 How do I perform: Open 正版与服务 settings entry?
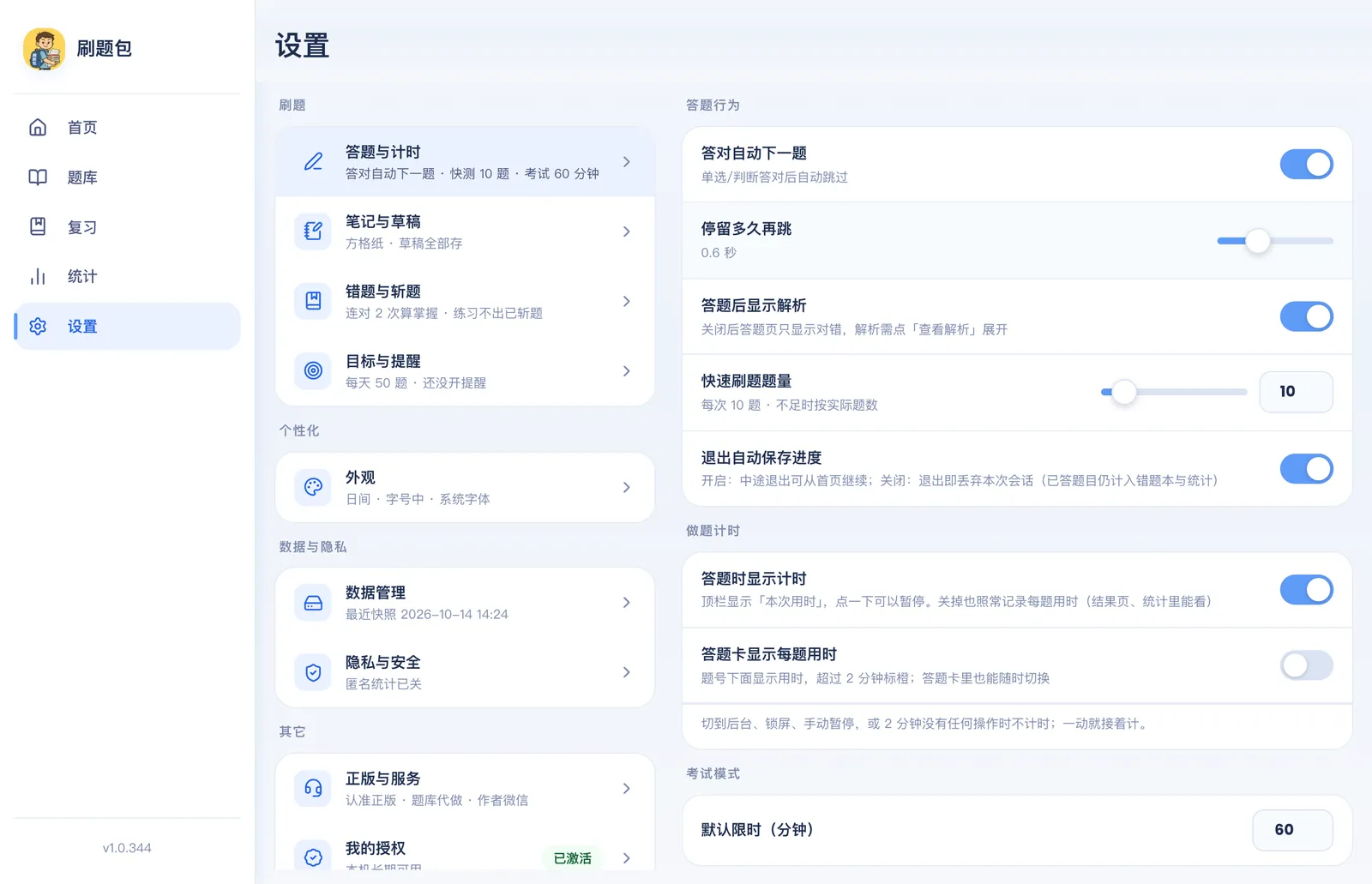pos(465,788)
